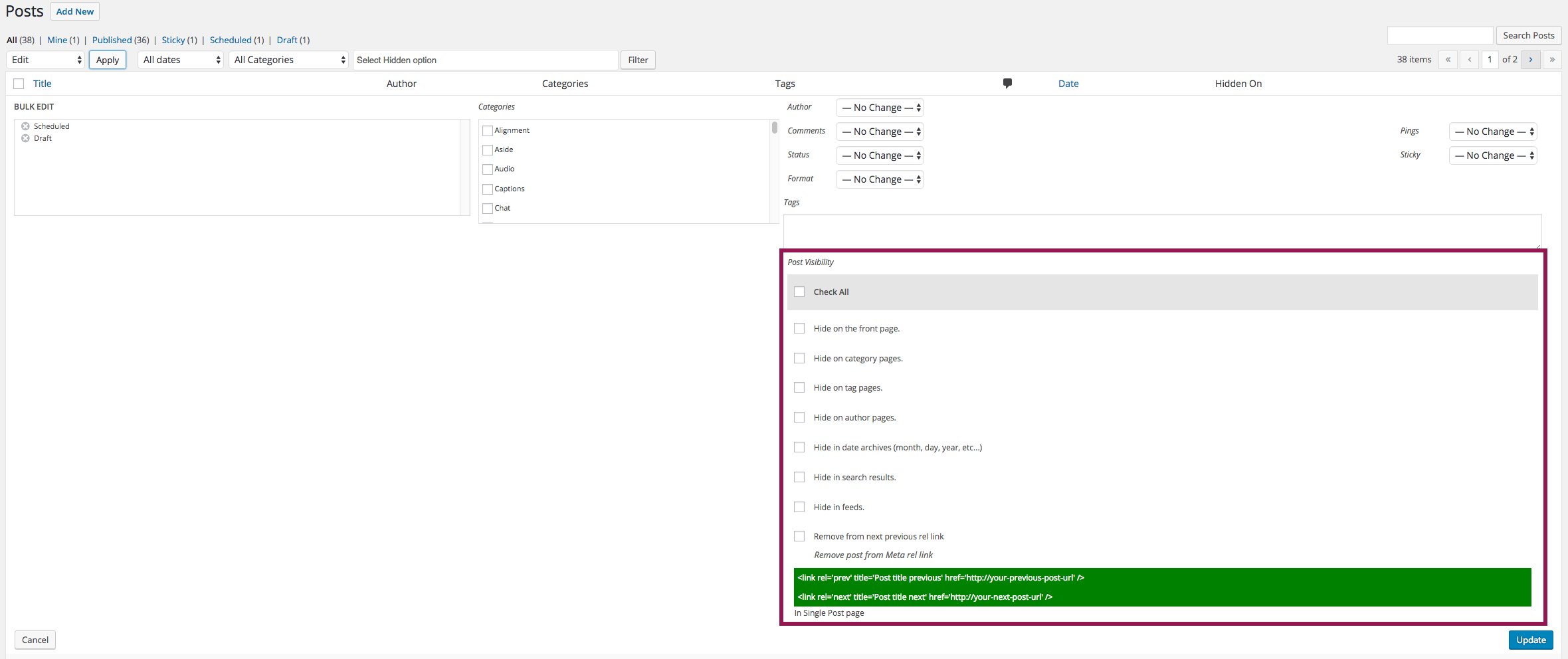Click the "In Single Post page" note
Viewport: 1568px width, 659px height.
click(x=829, y=613)
